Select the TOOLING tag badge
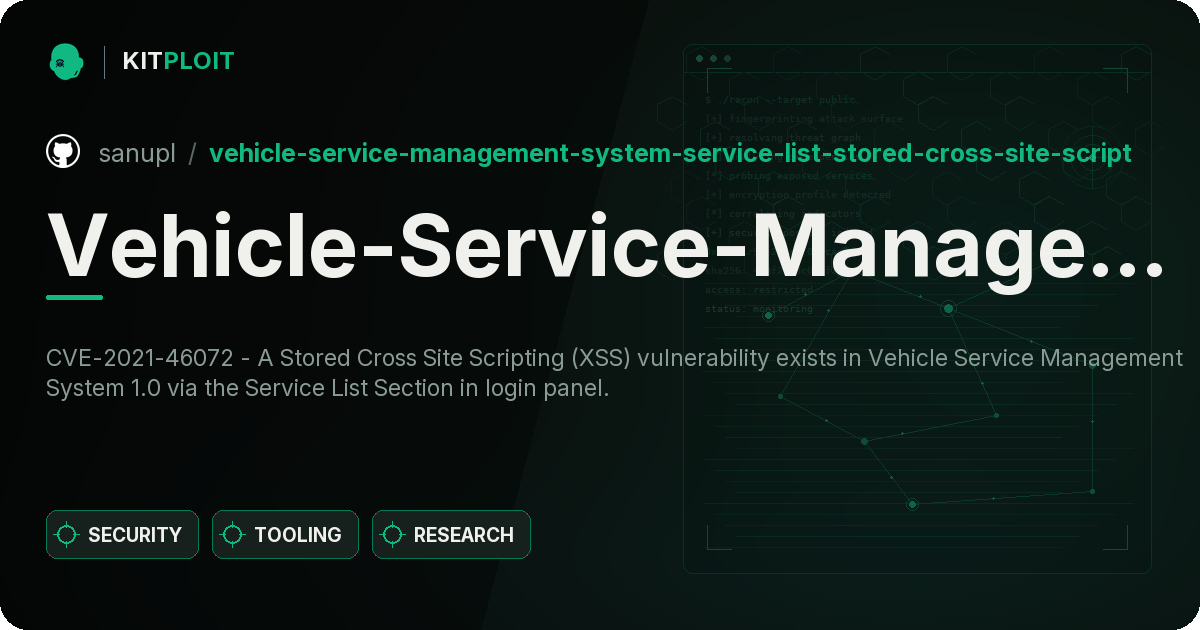The height and width of the screenshot is (630, 1200). tap(285, 535)
